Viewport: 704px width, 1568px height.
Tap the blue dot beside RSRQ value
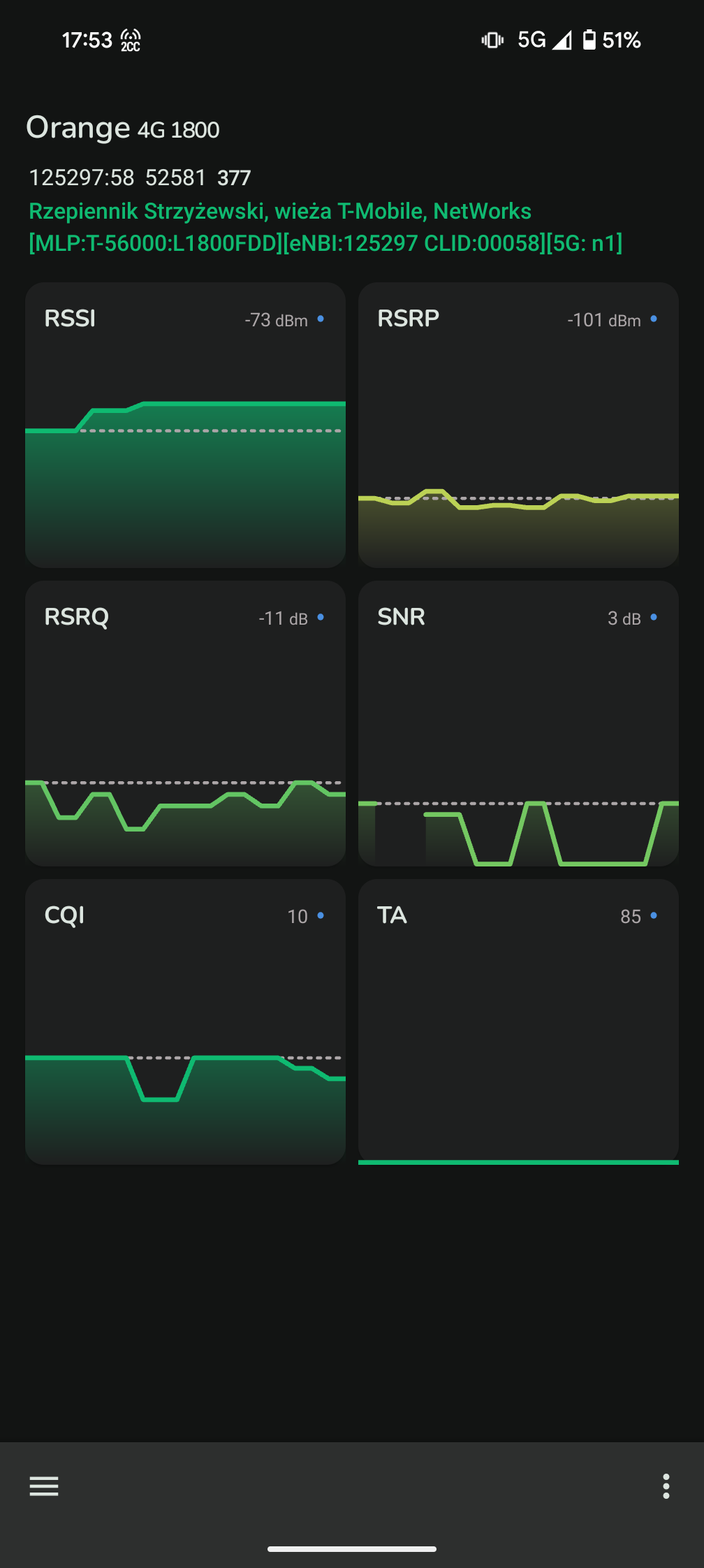[x=321, y=617]
